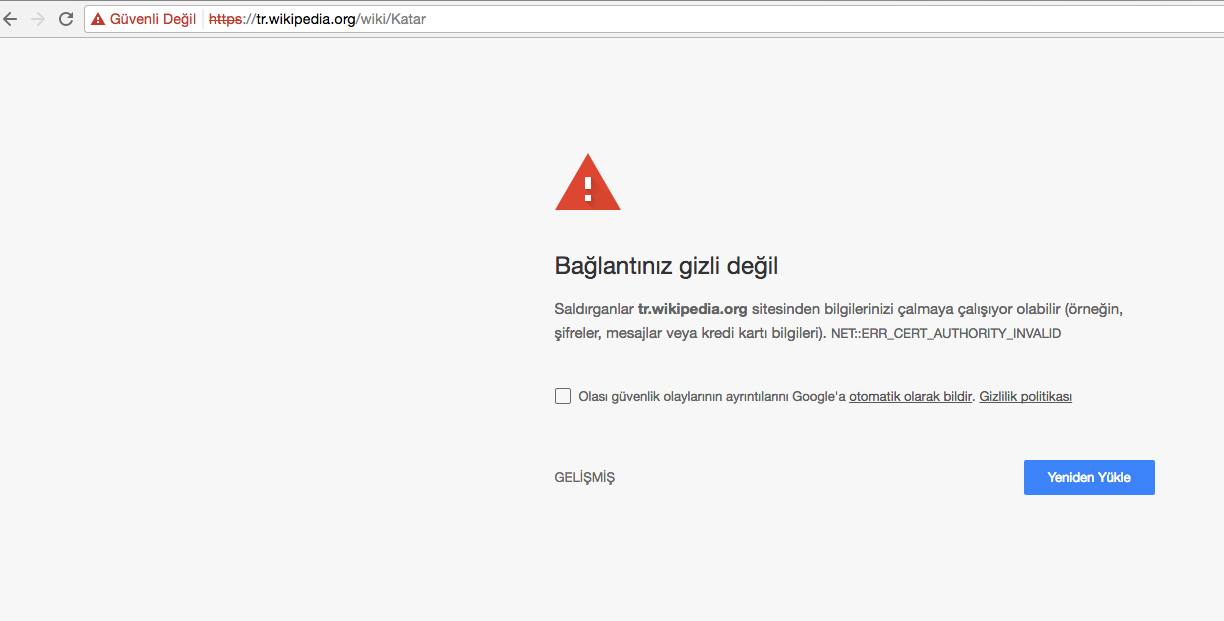
Task: Collapse the advanced details section
Action: point(584,477)
